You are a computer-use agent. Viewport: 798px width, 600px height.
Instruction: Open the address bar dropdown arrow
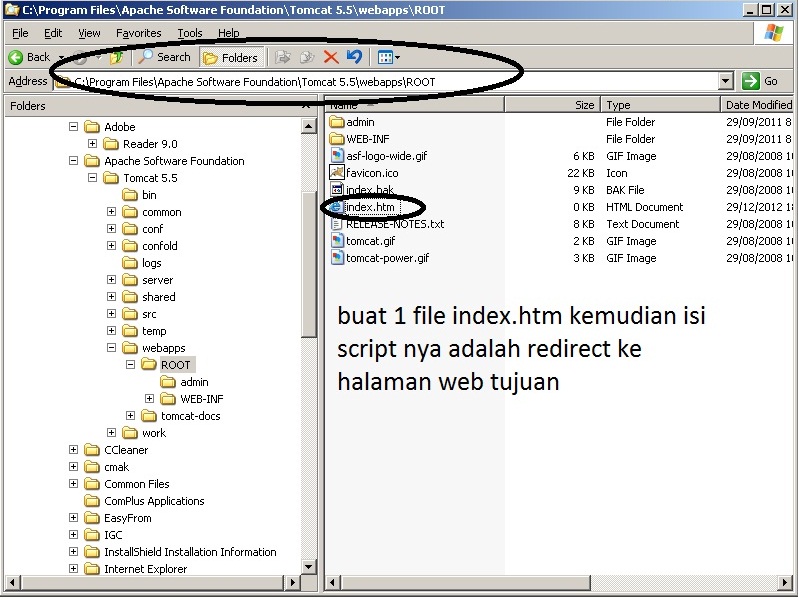pyautogui.click(x=726, y=81)
